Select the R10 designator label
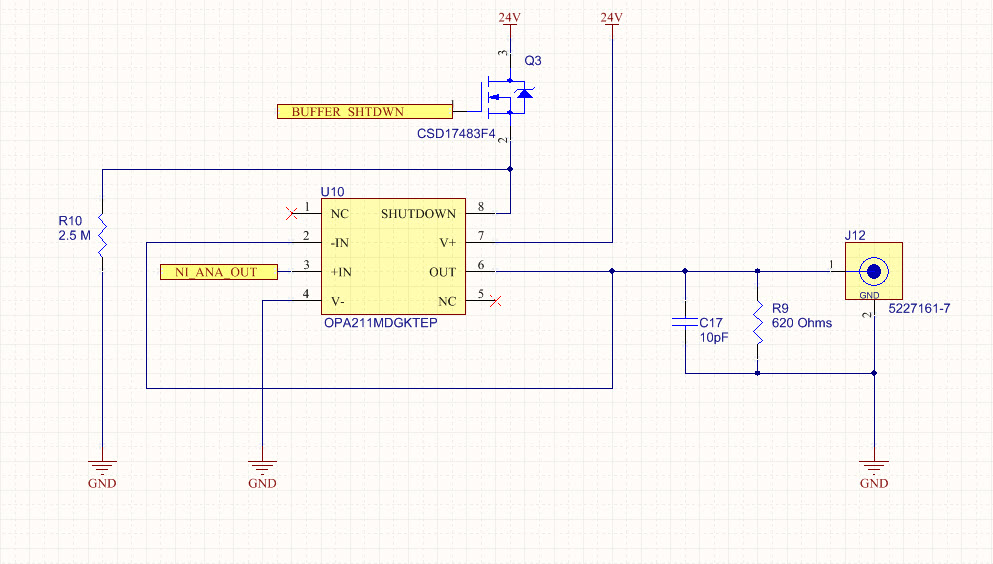993x564 pixels. 70,221
